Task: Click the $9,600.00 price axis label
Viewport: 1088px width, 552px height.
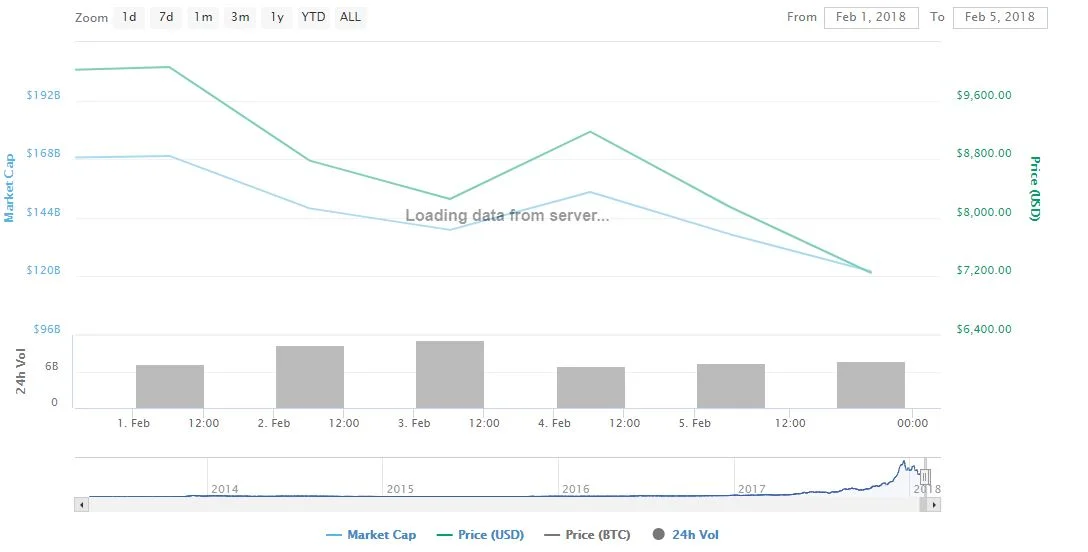Action: 984,95
